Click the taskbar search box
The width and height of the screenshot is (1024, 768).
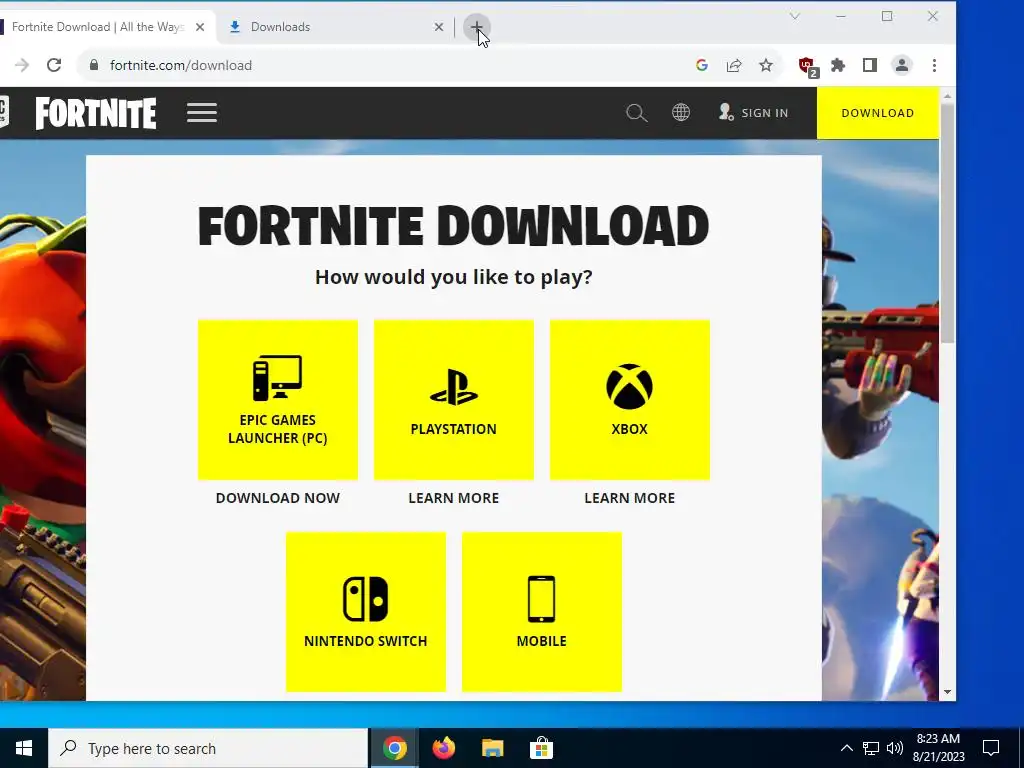208,748
